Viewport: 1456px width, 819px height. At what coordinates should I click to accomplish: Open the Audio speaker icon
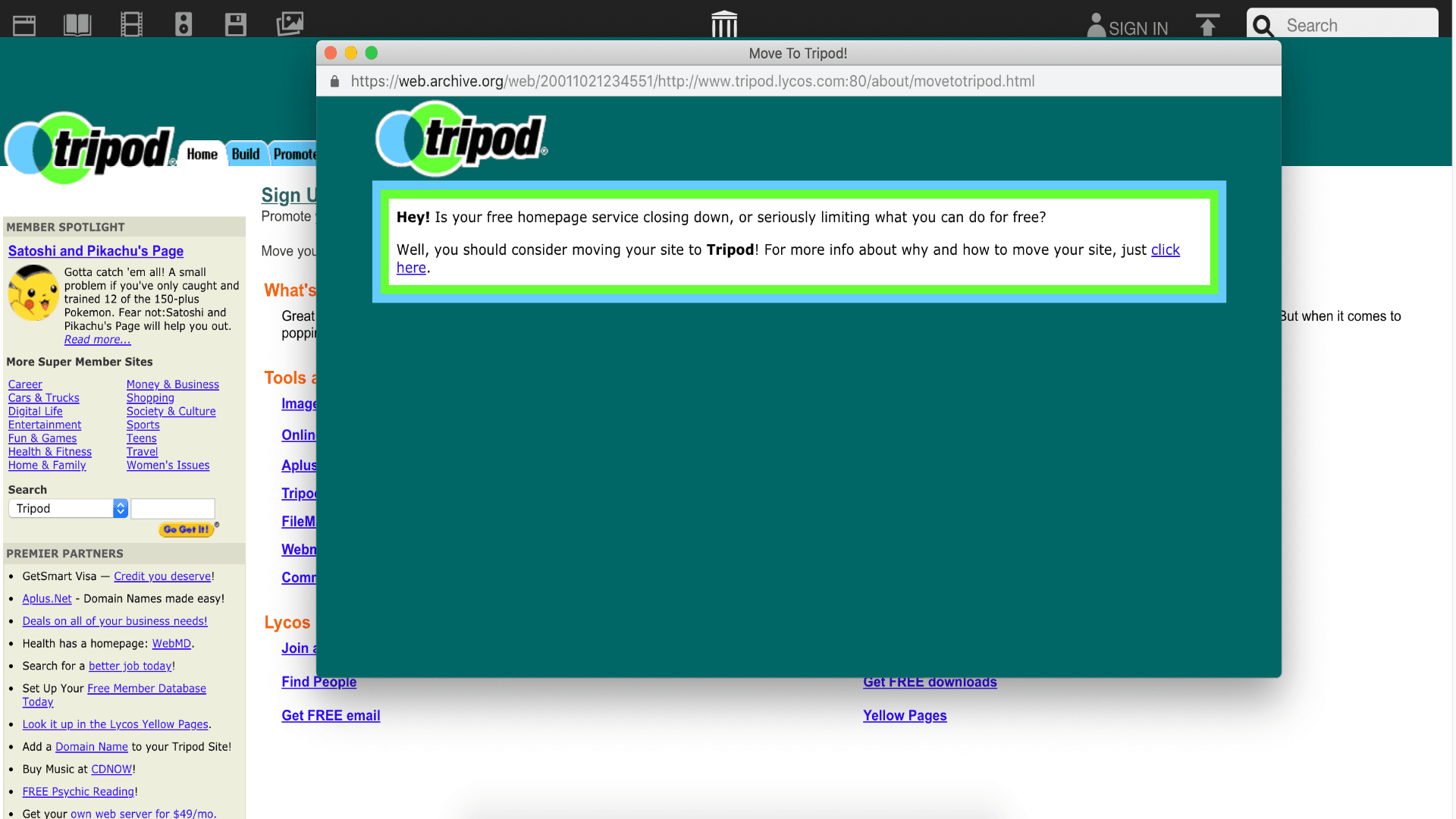[x=184, y=25]
